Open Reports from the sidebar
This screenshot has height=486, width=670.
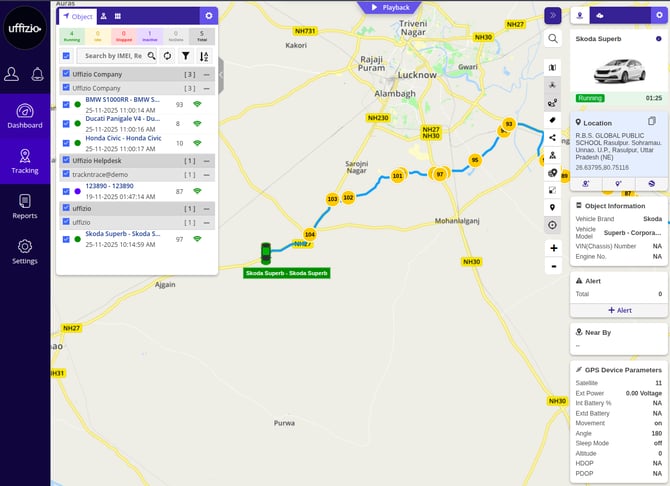tap(25, 205)
